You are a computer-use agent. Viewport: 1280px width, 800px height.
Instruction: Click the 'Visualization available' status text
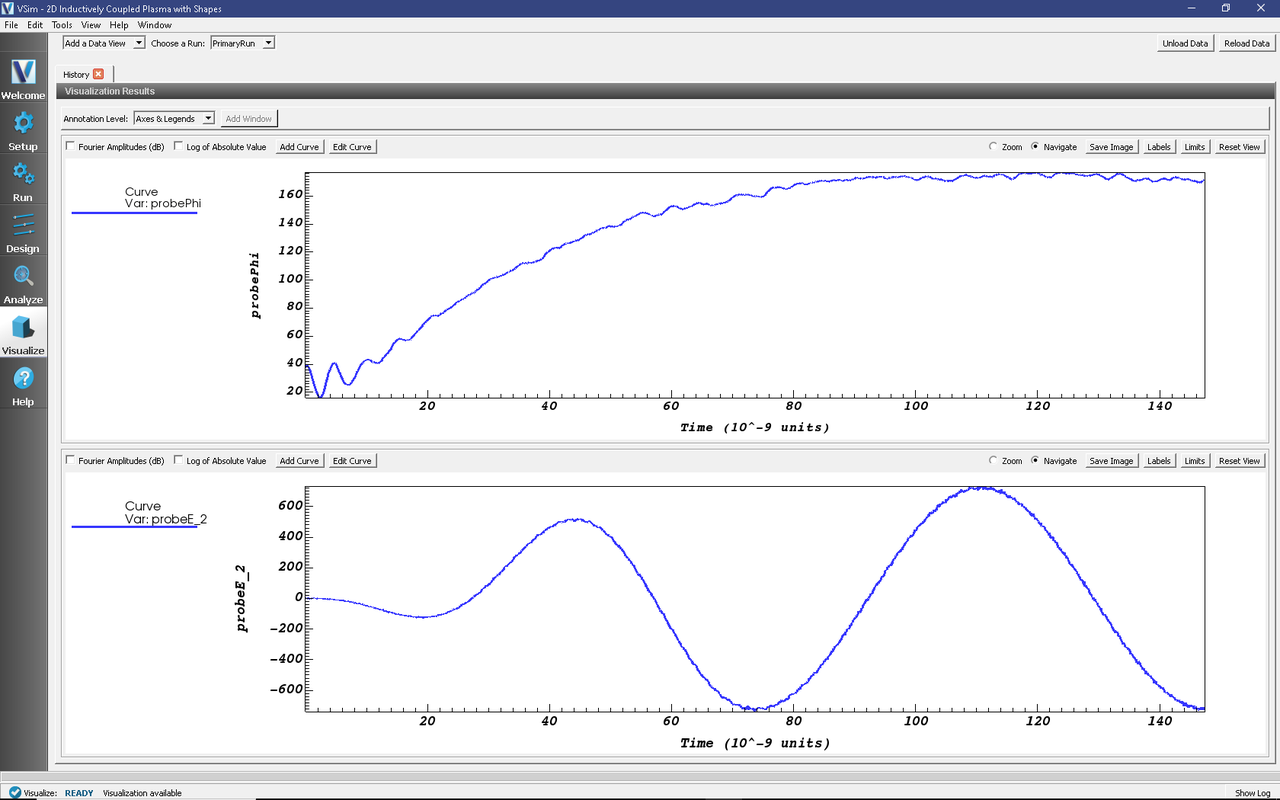[x=142, y=793]
